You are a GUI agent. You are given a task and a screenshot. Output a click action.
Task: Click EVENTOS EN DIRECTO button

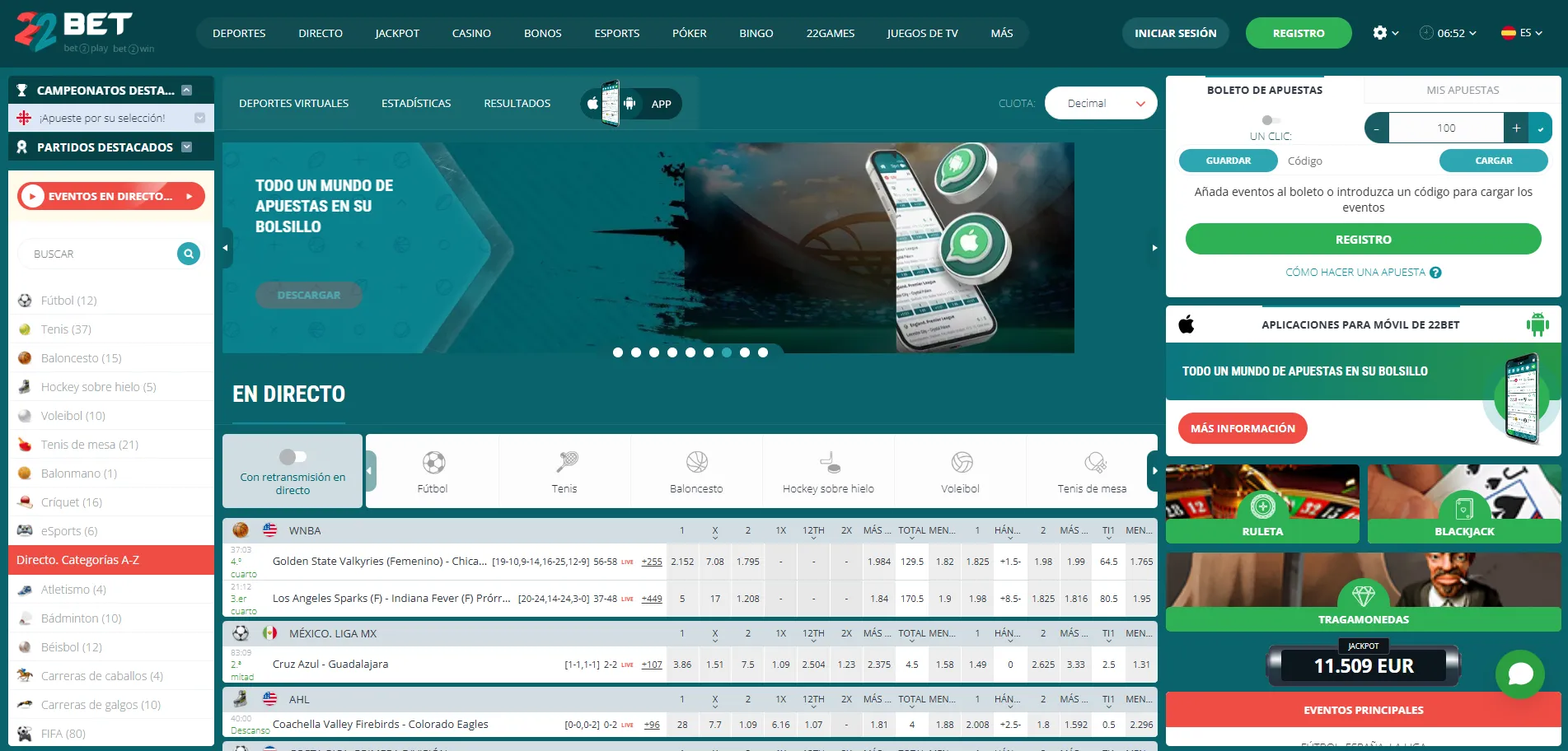(111, 196)
